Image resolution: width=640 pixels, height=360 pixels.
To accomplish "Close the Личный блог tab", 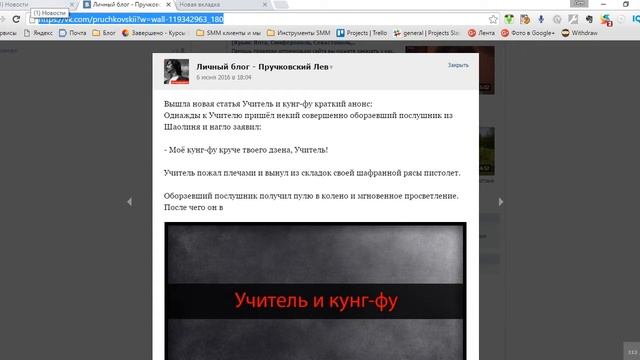I will point(168,4).
